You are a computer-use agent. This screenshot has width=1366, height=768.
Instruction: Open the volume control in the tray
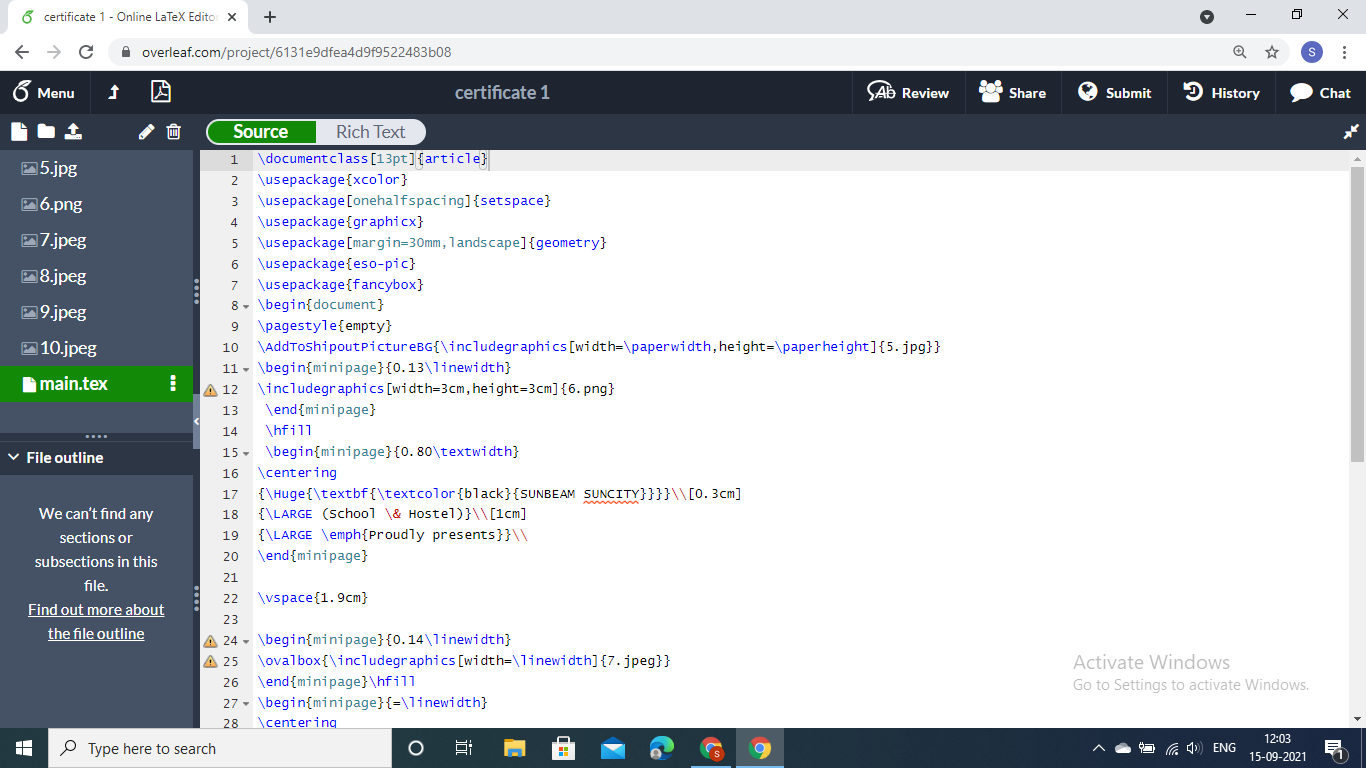pos(1193,748)
